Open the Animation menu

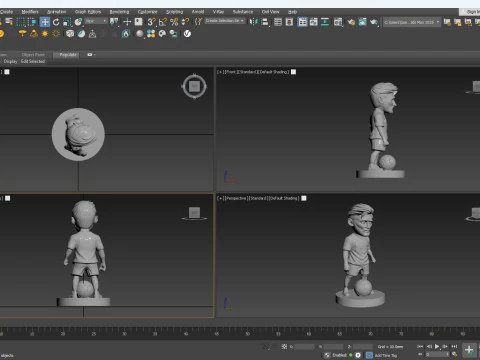coord(56,12)
